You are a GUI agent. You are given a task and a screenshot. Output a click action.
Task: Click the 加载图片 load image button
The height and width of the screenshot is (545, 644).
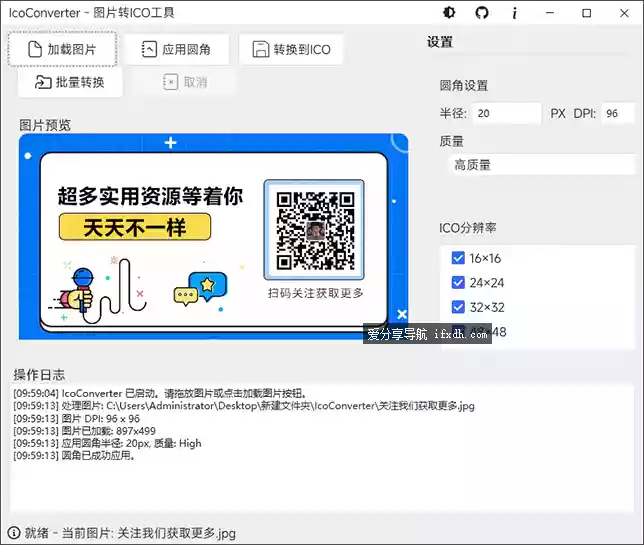click(x=62, y=49)
